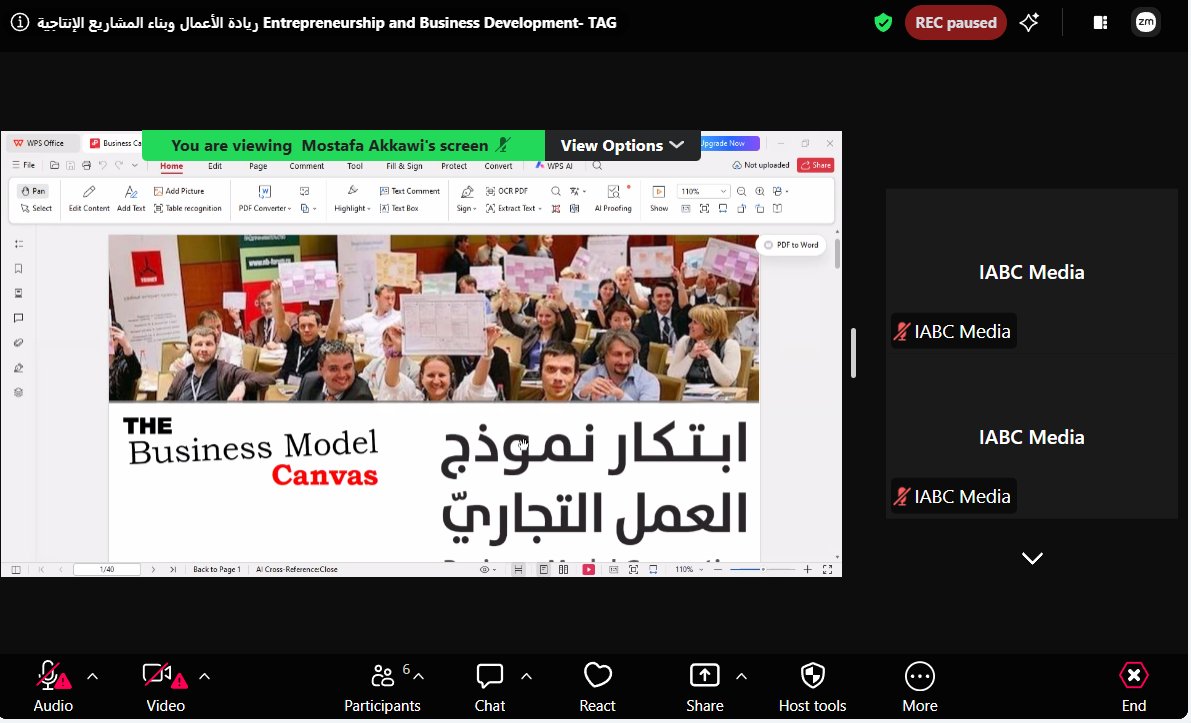Open PDF Converter dropdown

click(264, 200)
